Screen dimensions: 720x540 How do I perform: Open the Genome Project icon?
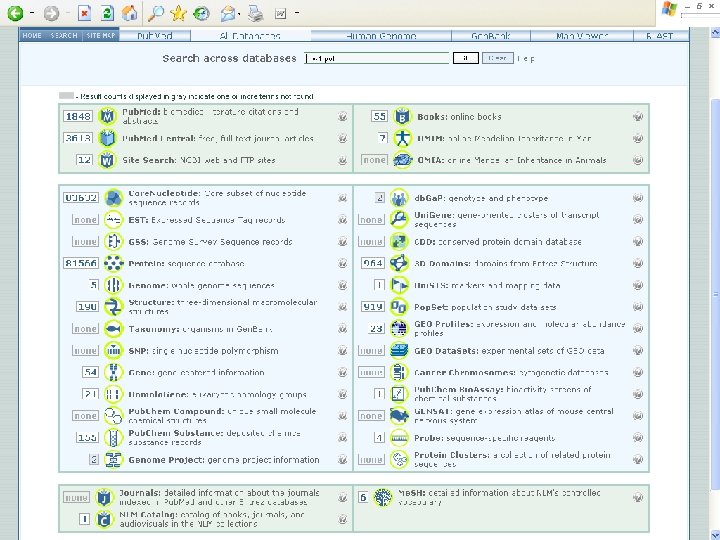coord(113,459)
